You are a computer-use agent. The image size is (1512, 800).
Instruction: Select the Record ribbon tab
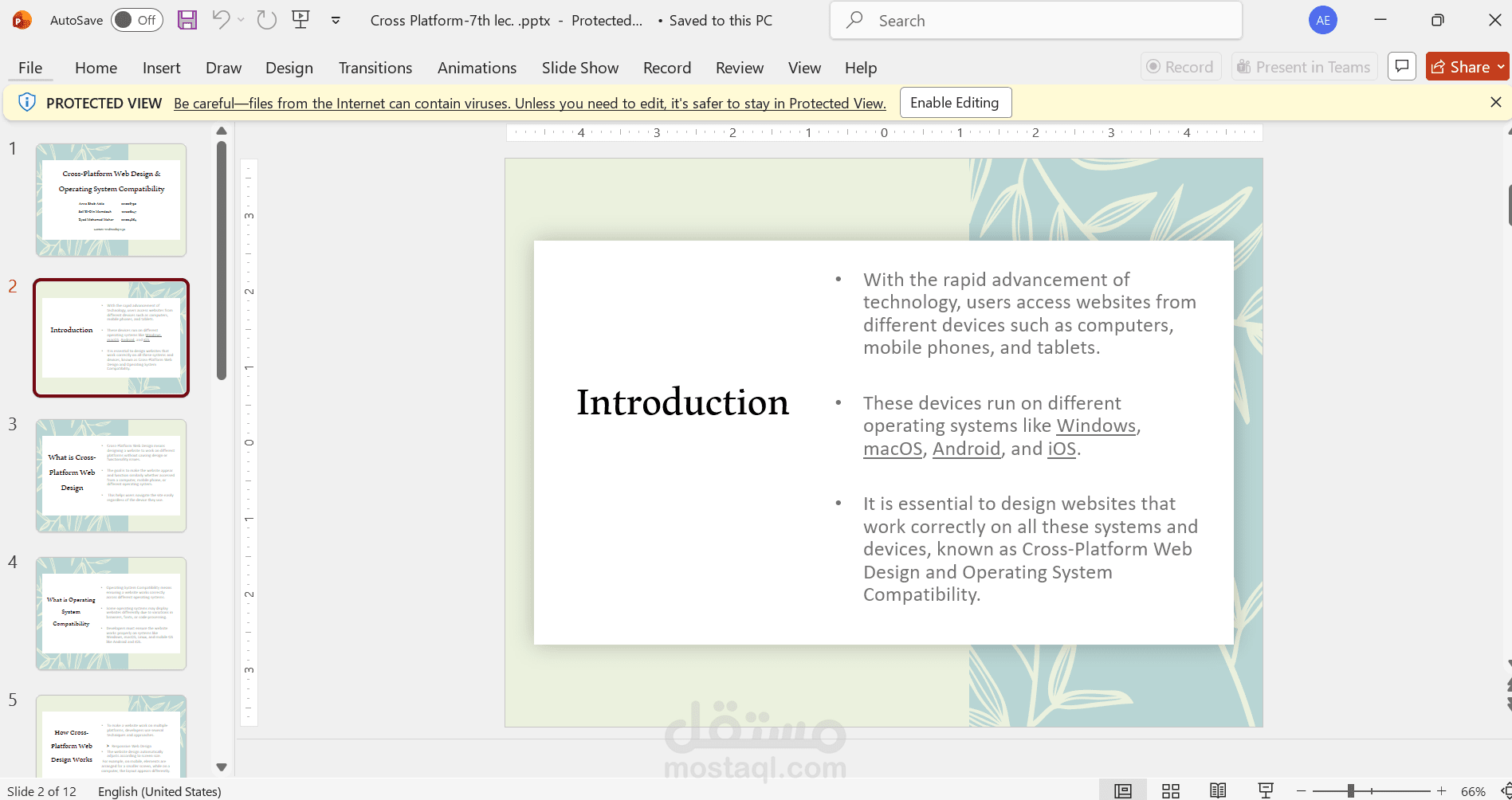coord(667,68)
